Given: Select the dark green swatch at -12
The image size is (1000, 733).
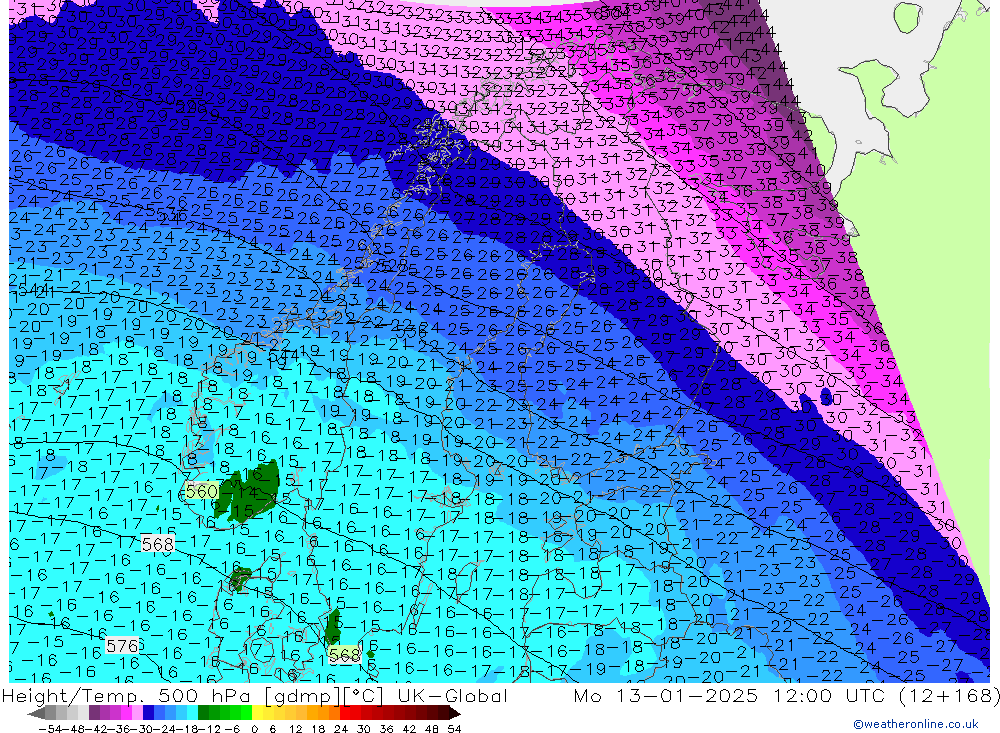Looking at the screenshot, I should [x=203, y=712].
